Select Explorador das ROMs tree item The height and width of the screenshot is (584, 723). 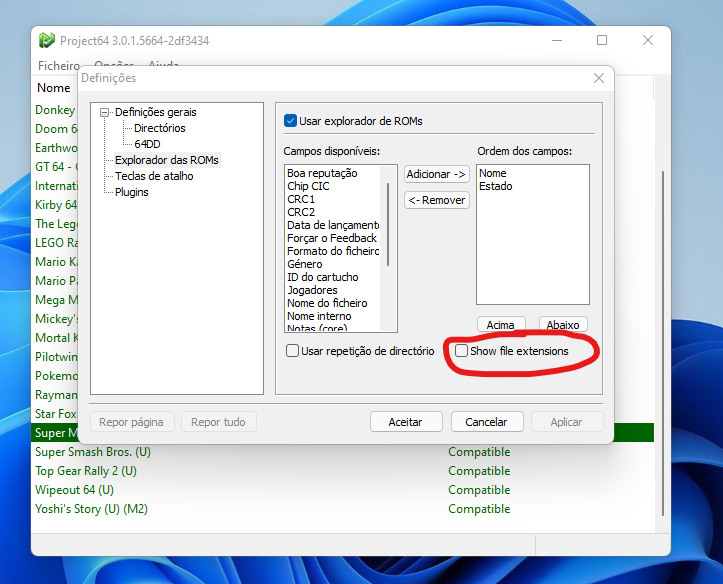click(x=167, y=160)
